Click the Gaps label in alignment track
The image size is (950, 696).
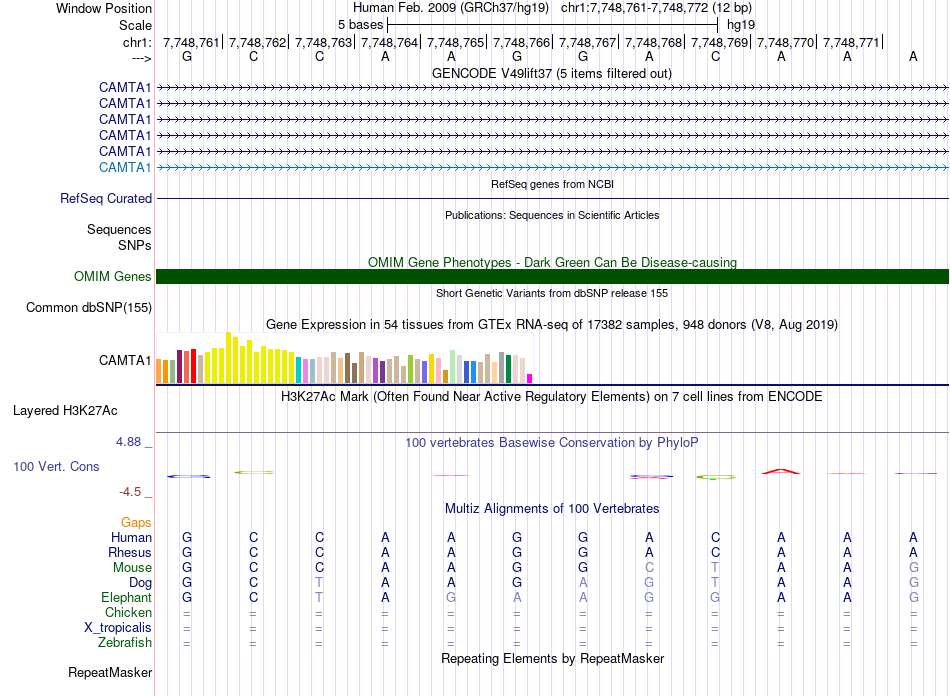click(x=136, y=522)
